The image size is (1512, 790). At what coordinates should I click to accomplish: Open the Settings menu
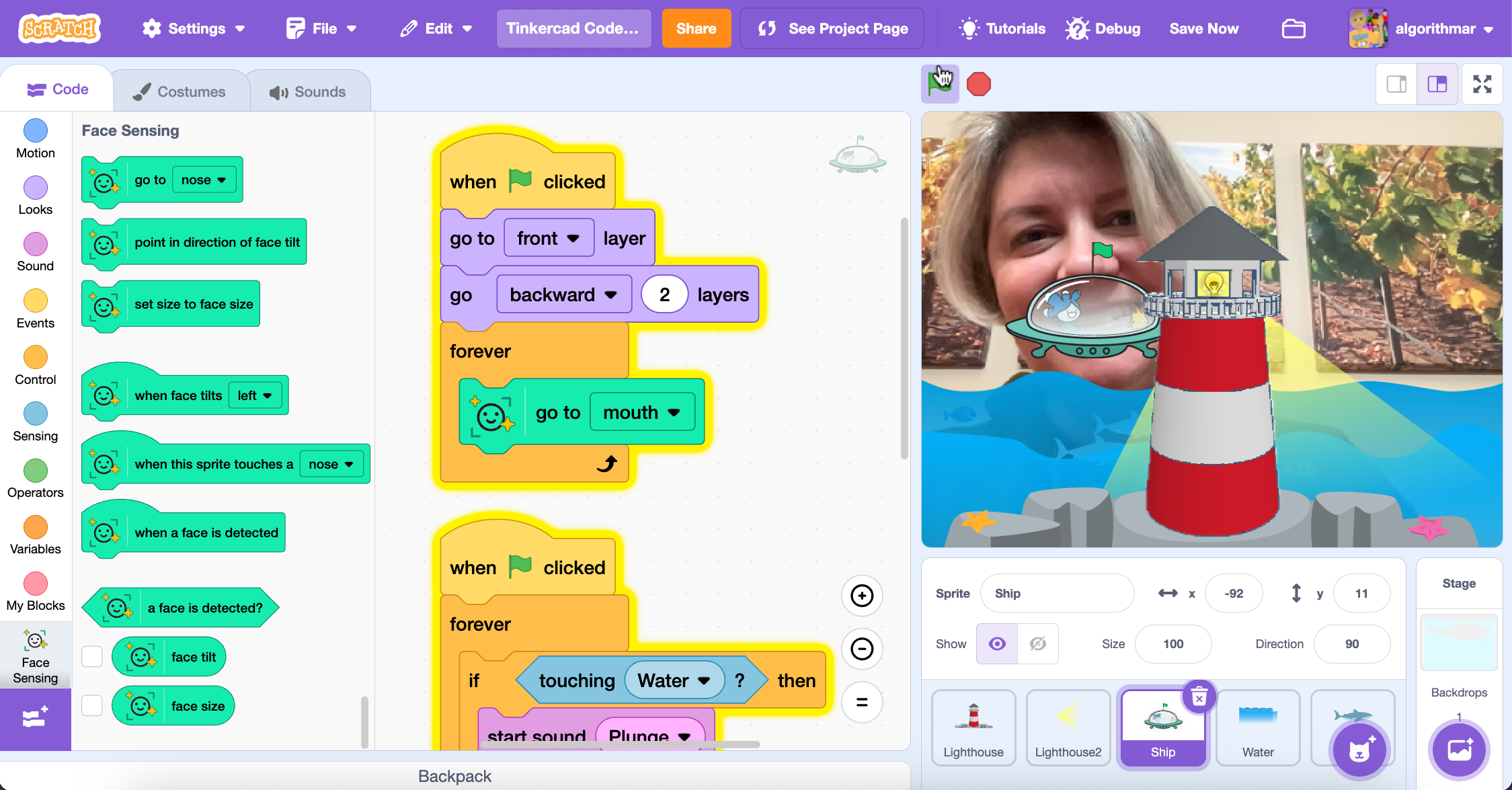(194, 29)
